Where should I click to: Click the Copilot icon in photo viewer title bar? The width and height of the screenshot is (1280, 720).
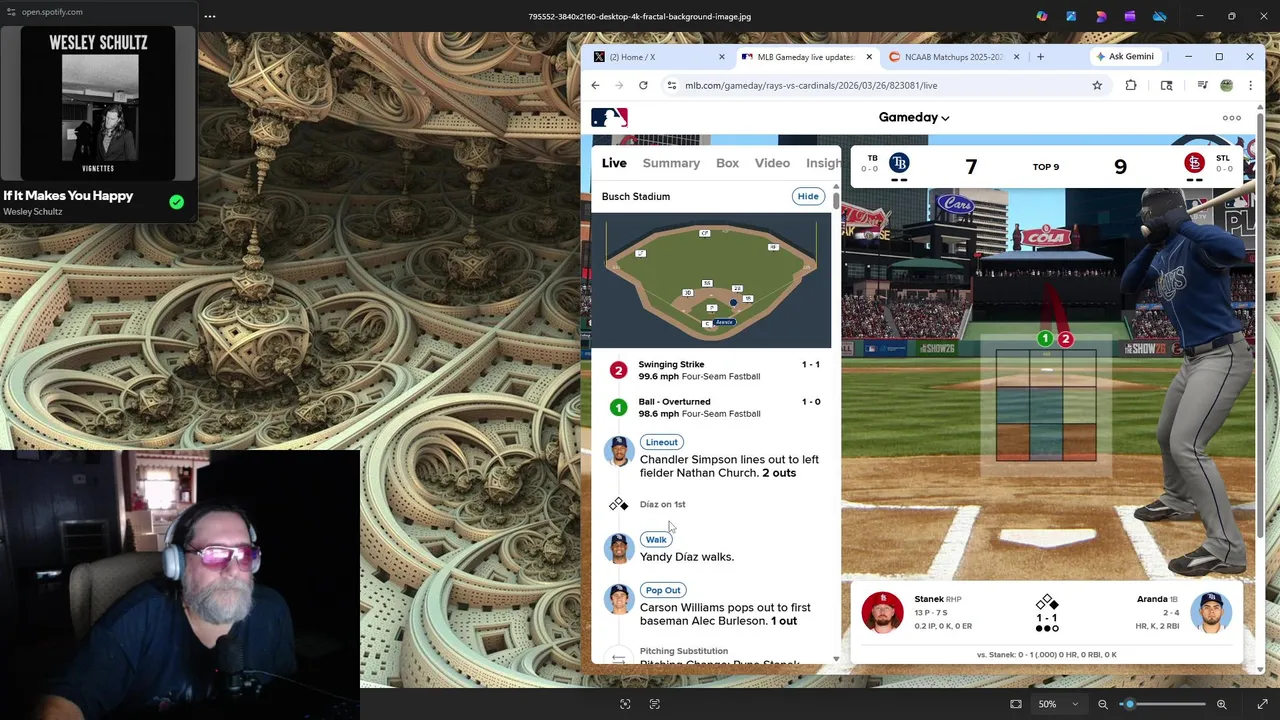point(1042,16)
